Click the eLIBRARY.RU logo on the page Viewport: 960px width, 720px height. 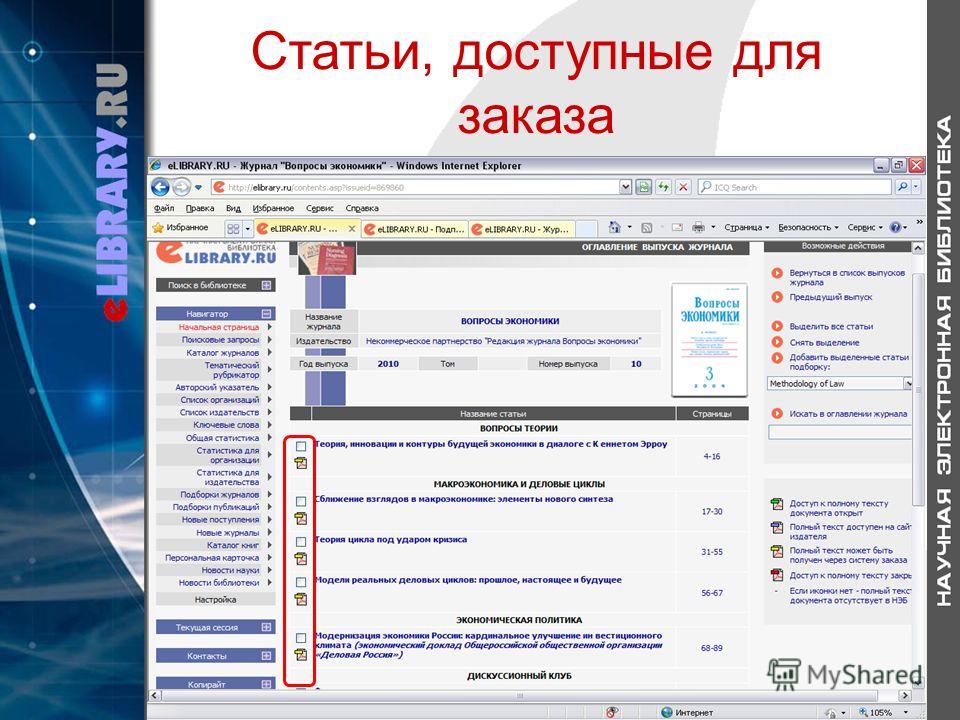coord(216,253)
